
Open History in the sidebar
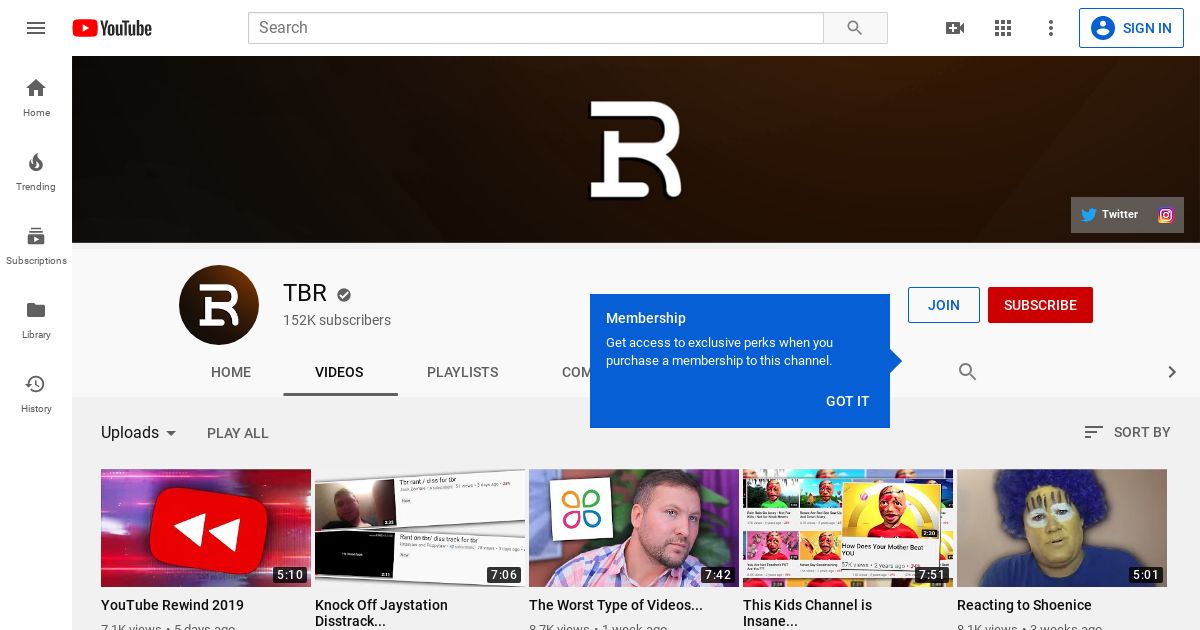tap(36, 393)
